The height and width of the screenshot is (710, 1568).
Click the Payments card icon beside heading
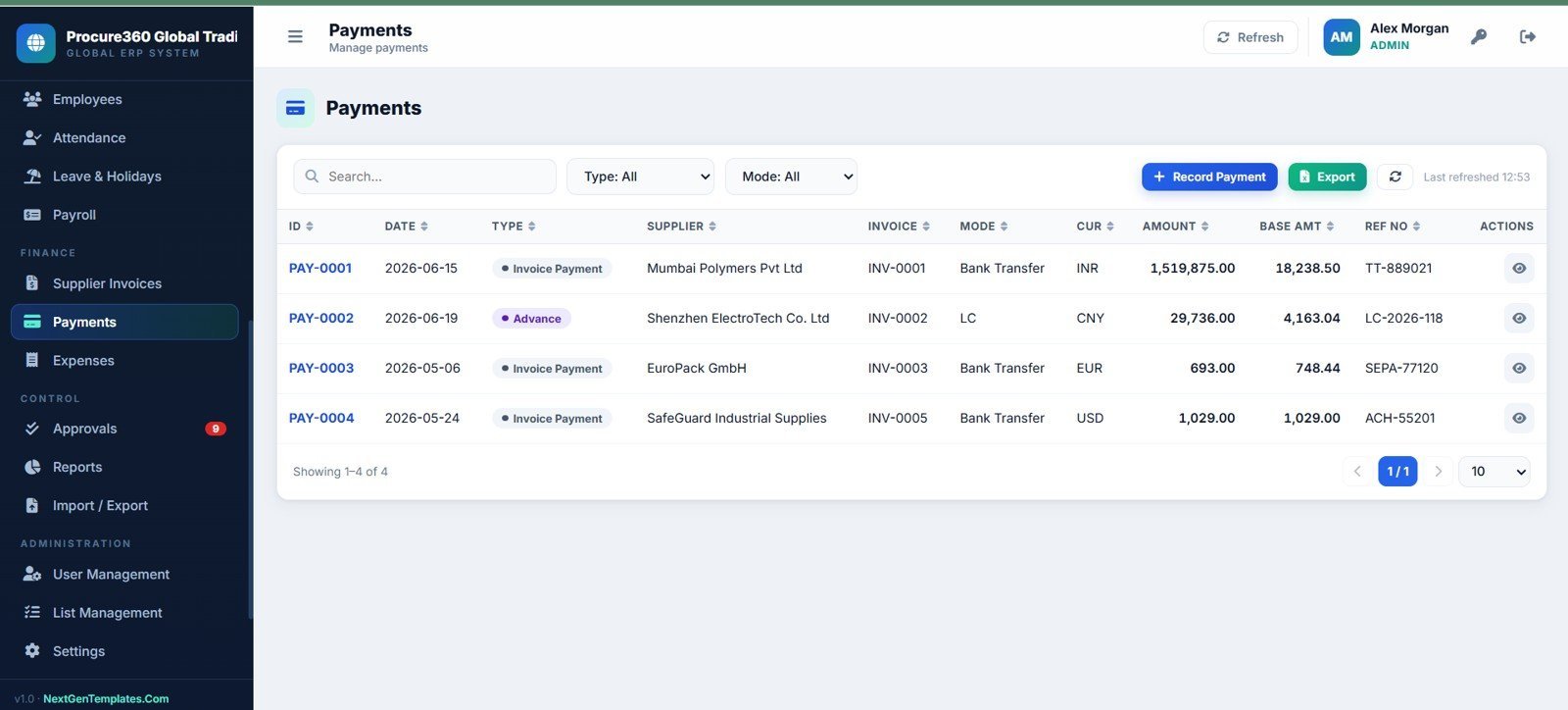click(x=295, y=108)
